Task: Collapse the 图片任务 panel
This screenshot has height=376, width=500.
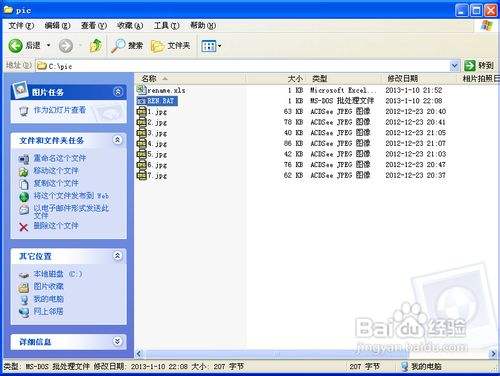Action: click(x=118, y=92)
